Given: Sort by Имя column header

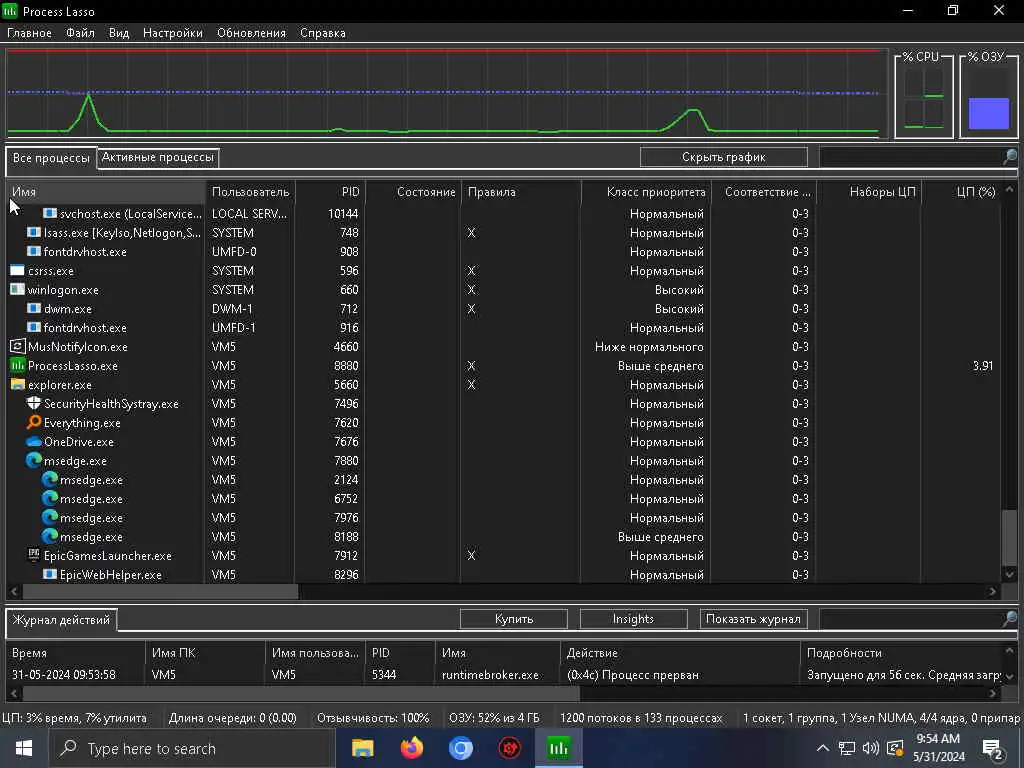Looking at the screenshot, I should (x=106, y=192).
